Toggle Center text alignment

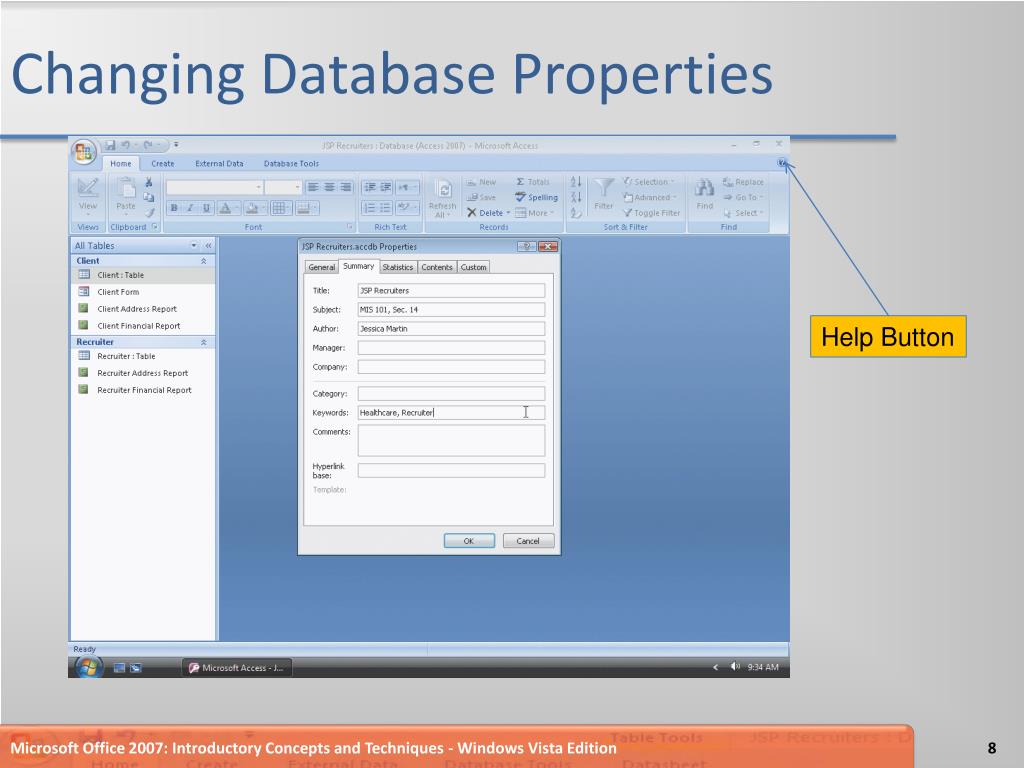point(330,187)
